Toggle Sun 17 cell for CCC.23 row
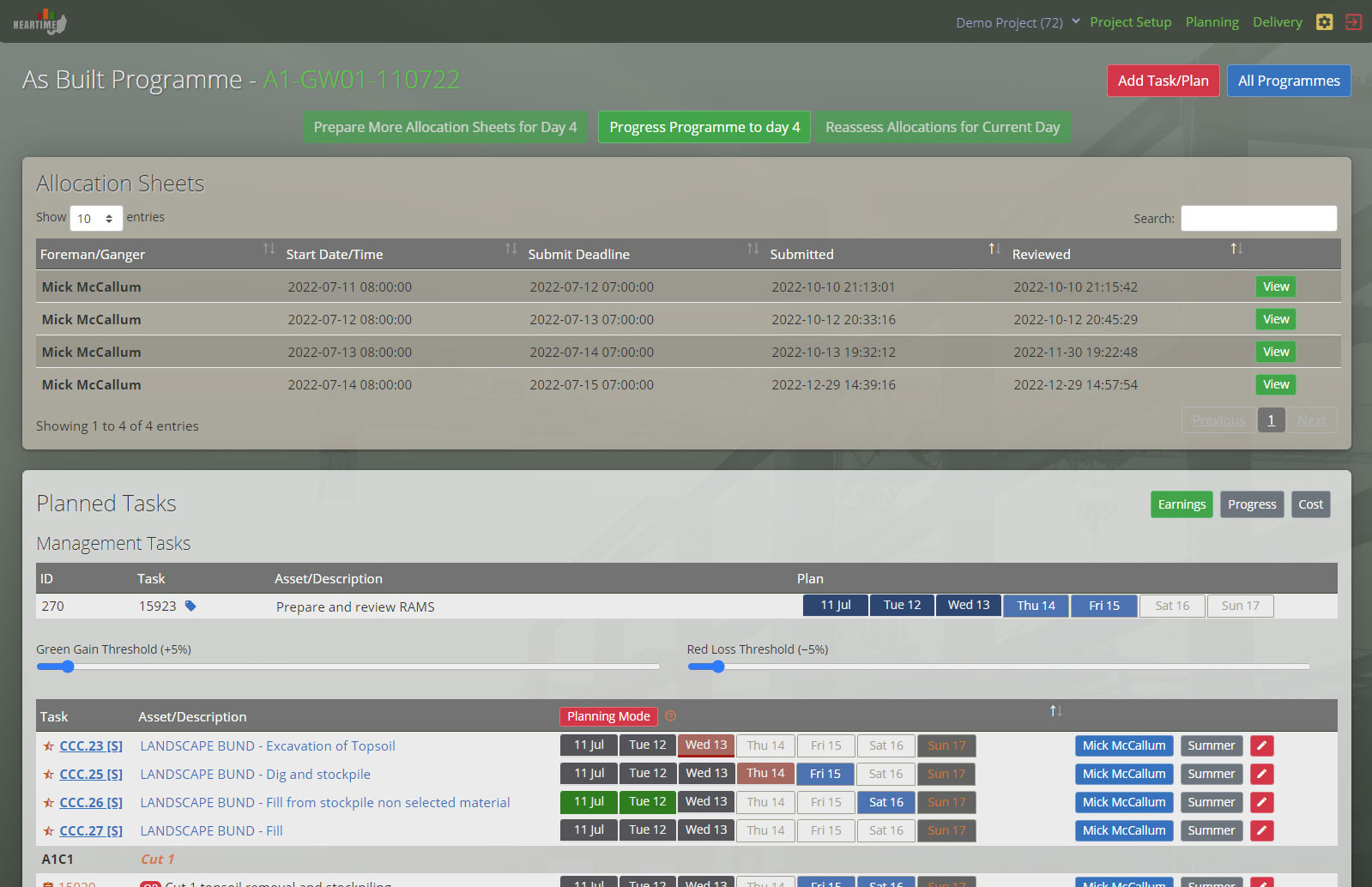 946,745
